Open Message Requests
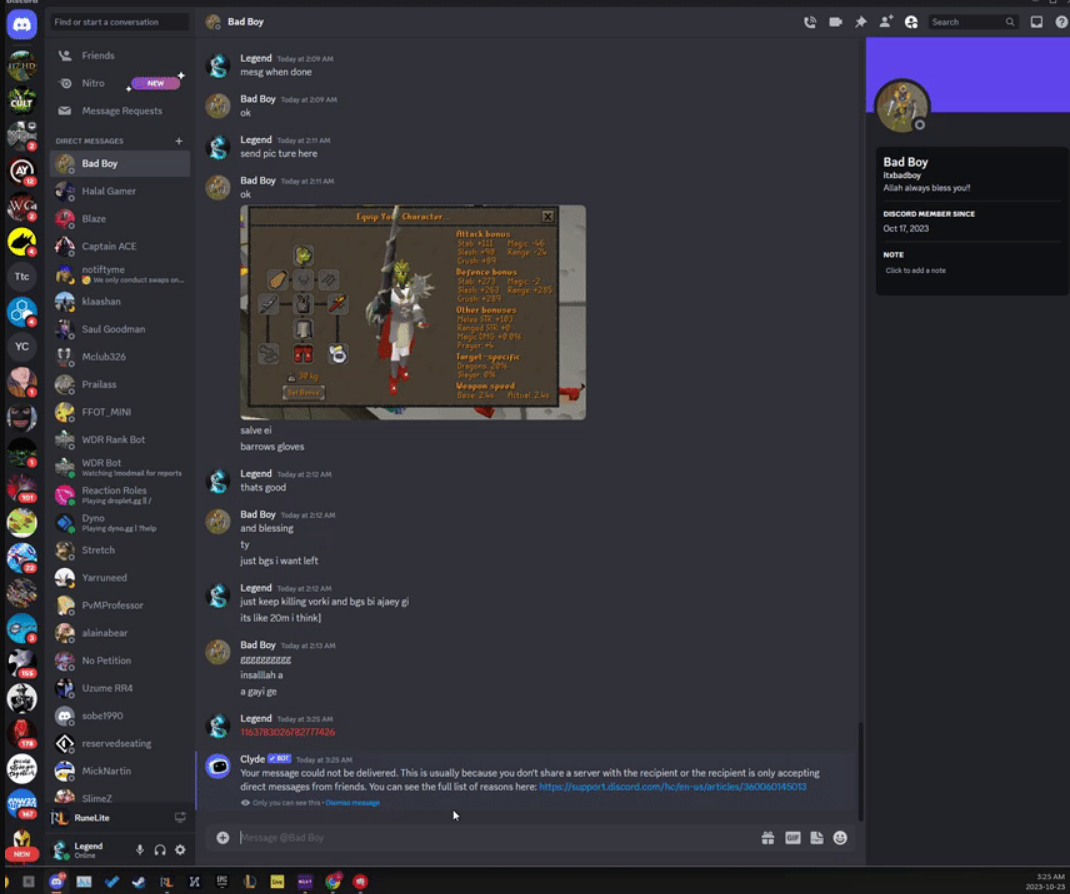Image resolution: width=1070 pixels, height=894 pixels. point(120,111)
